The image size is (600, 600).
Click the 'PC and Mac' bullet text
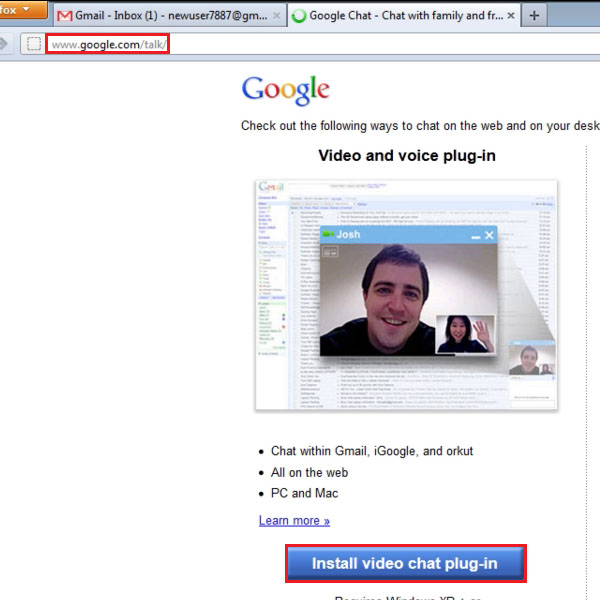click(x=304, y=493)
